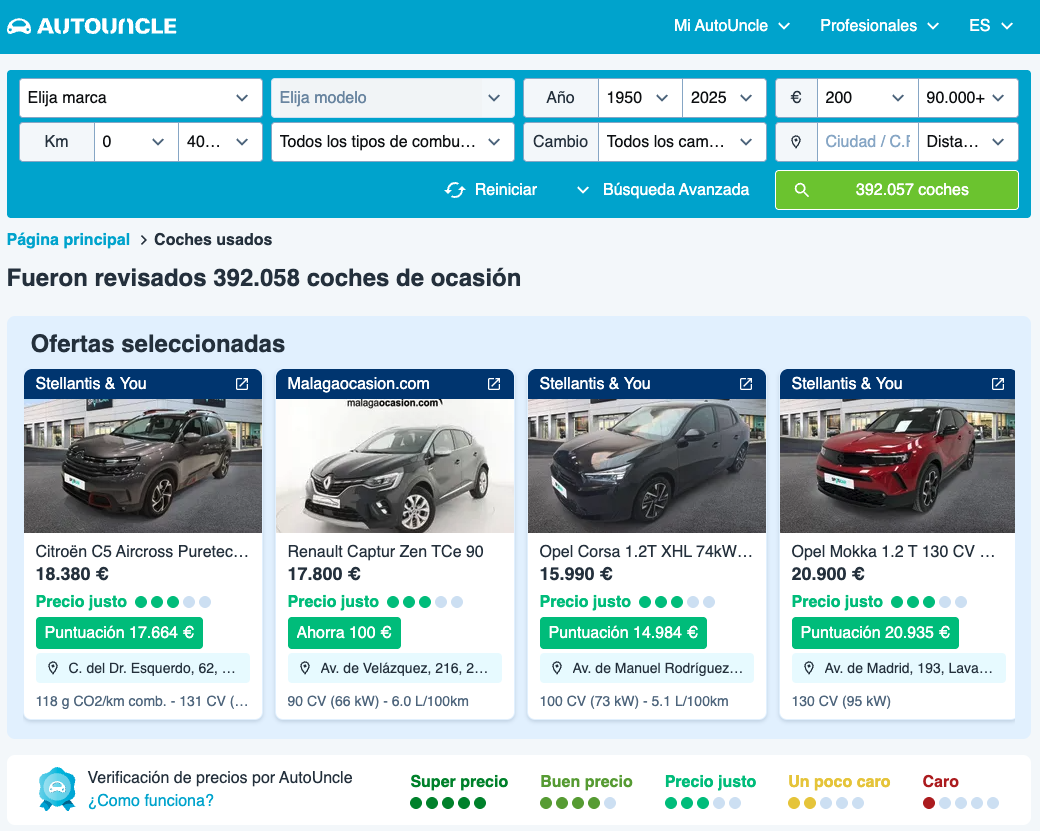
Task: Expand Búsqueda Avanzada options
Action: [663, 190]
